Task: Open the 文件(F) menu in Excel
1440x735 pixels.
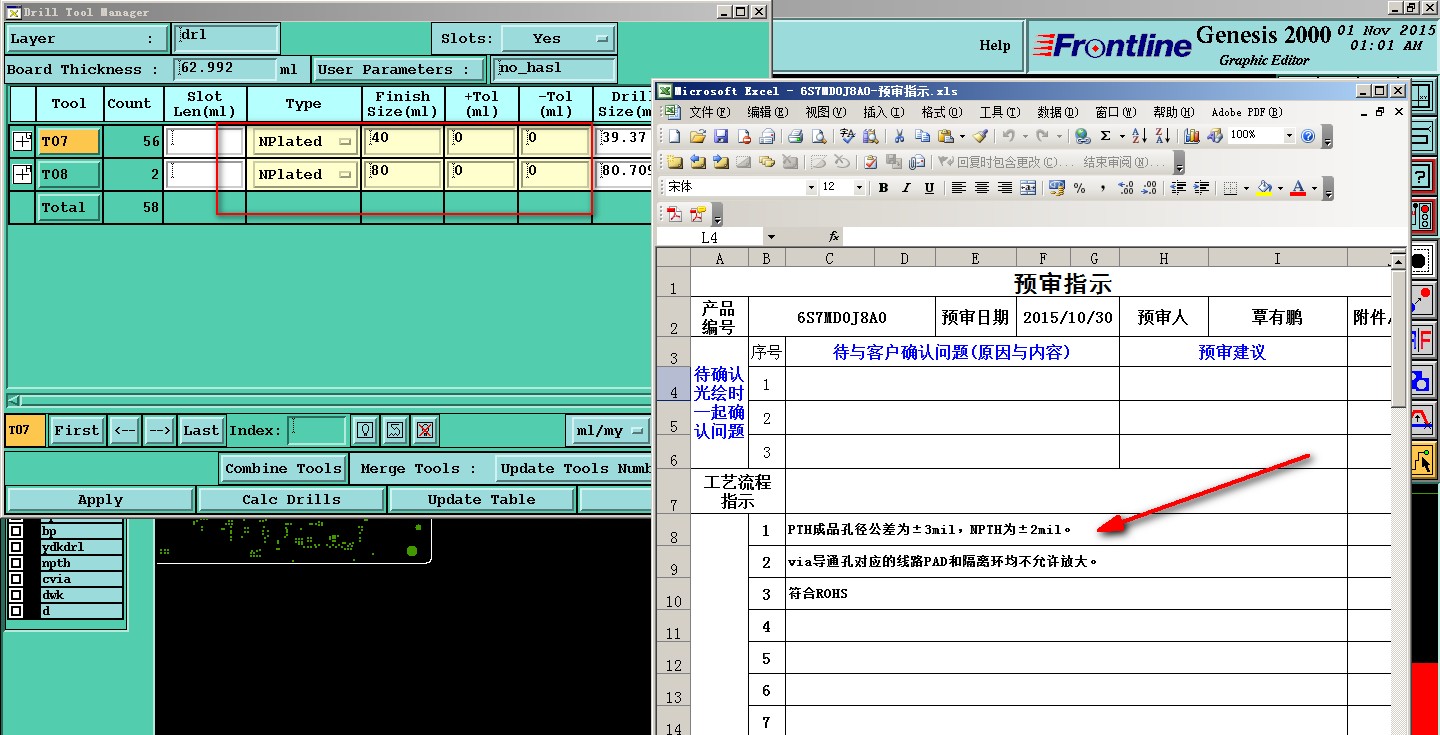Action: pos(708,112)
